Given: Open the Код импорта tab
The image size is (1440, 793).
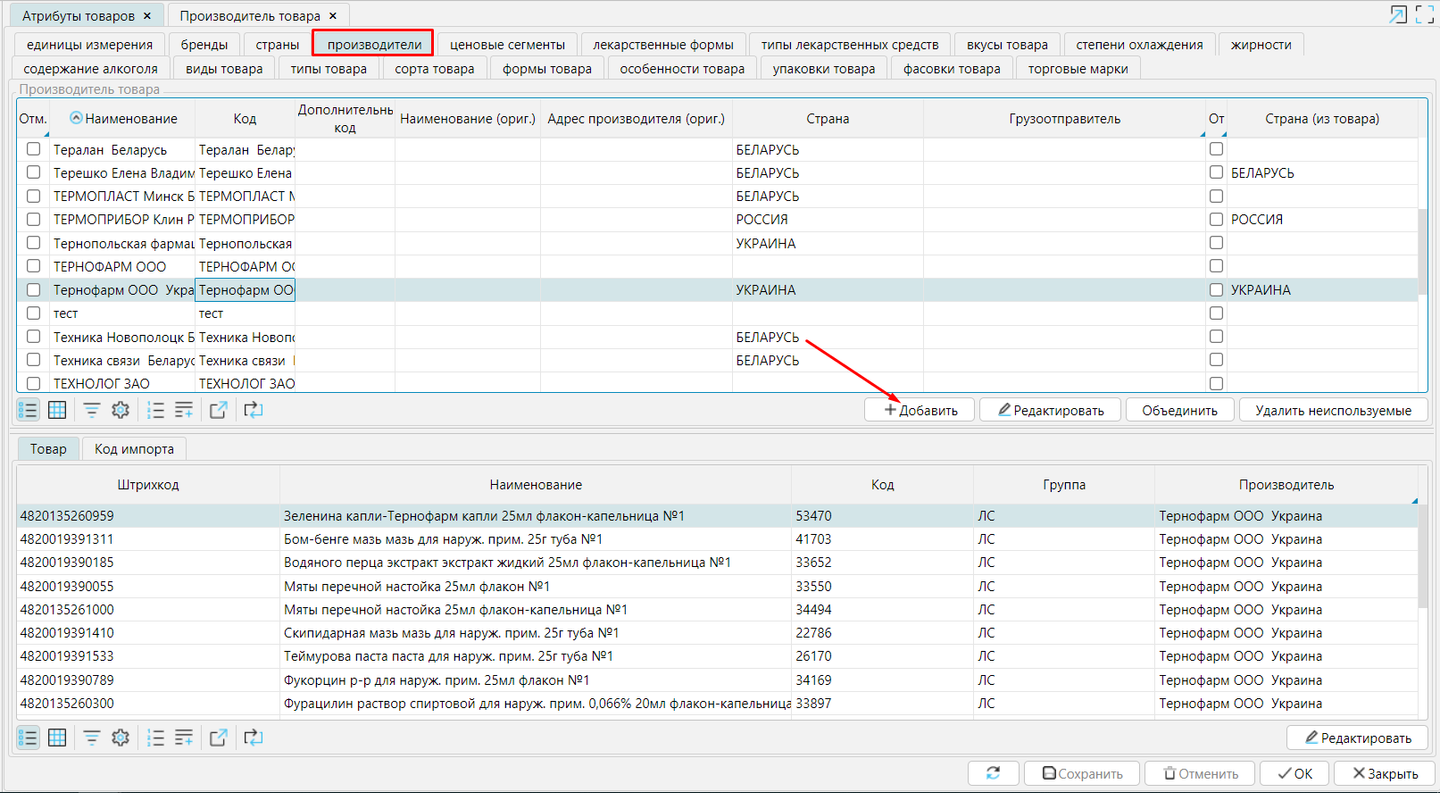Looking at the screenshot, I should [134, 449].
